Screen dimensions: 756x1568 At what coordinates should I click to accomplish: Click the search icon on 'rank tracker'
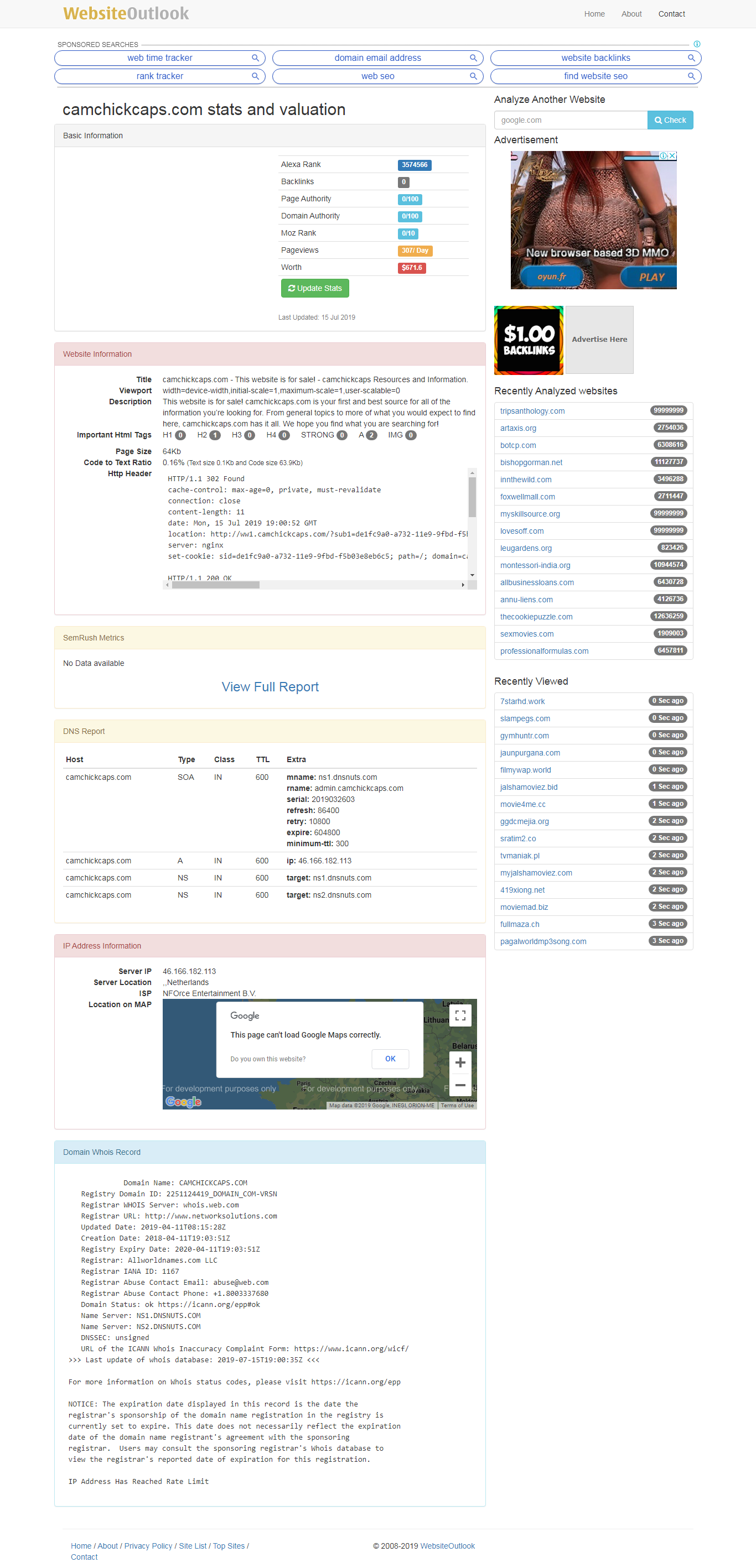click(255, 76)
